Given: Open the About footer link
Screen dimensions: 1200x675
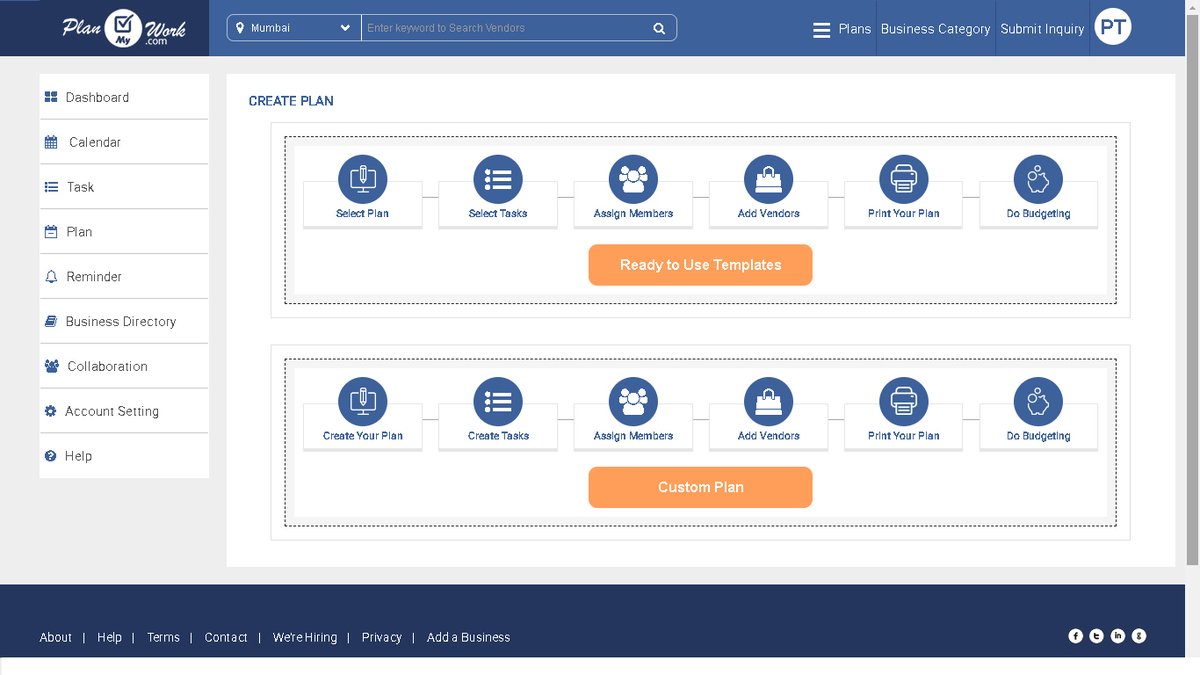Looking at the screenshot, I should [56, 637].
